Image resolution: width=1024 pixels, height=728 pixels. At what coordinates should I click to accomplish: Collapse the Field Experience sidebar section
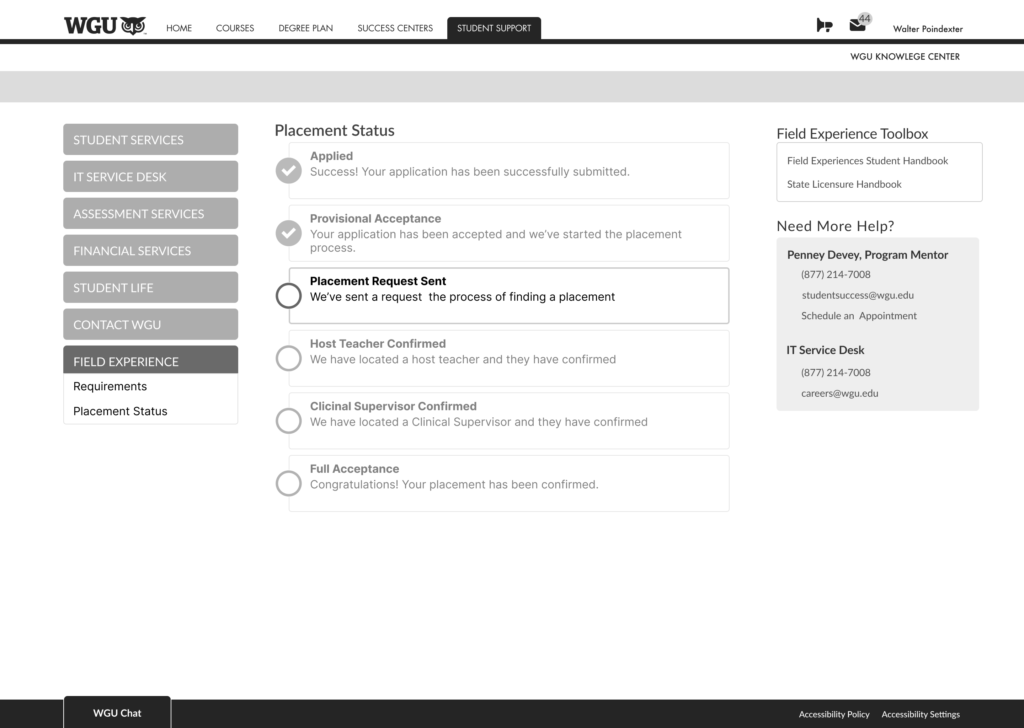point(150,361)
